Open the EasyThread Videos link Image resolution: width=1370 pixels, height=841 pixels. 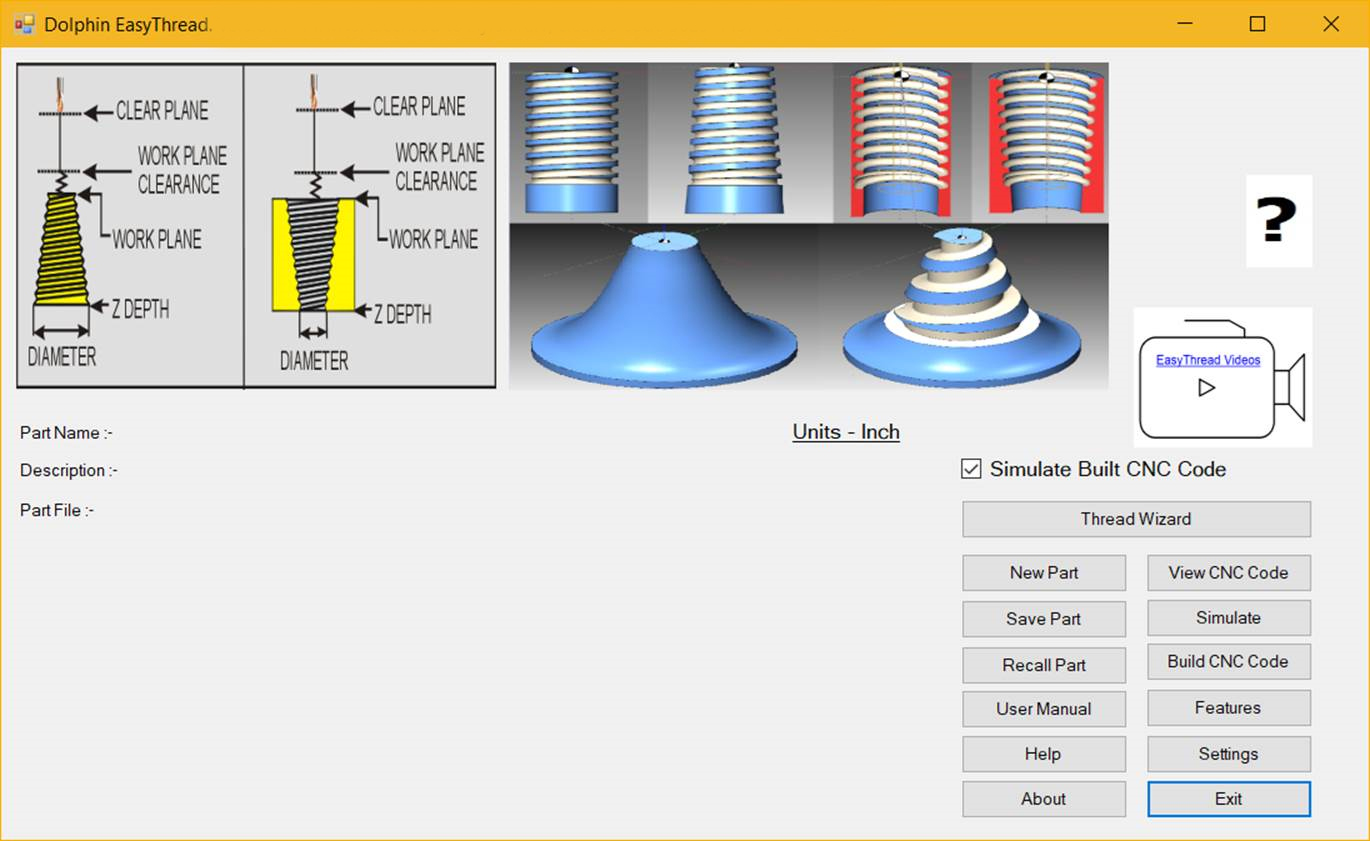(x=1206, y=360)
